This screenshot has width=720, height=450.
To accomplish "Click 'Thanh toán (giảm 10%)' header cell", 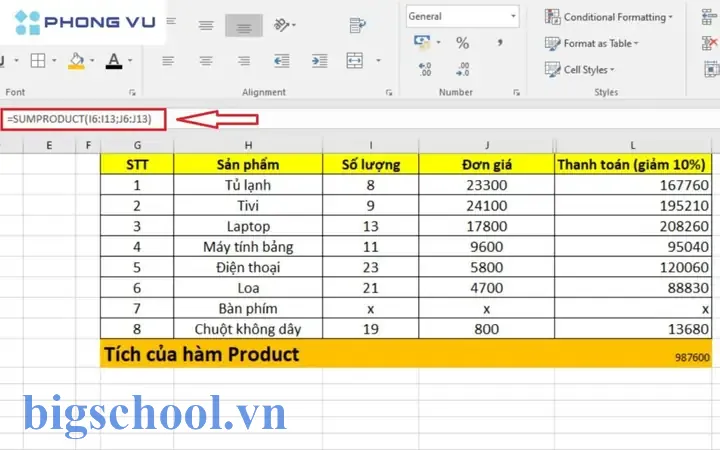I will pos(633,164).
